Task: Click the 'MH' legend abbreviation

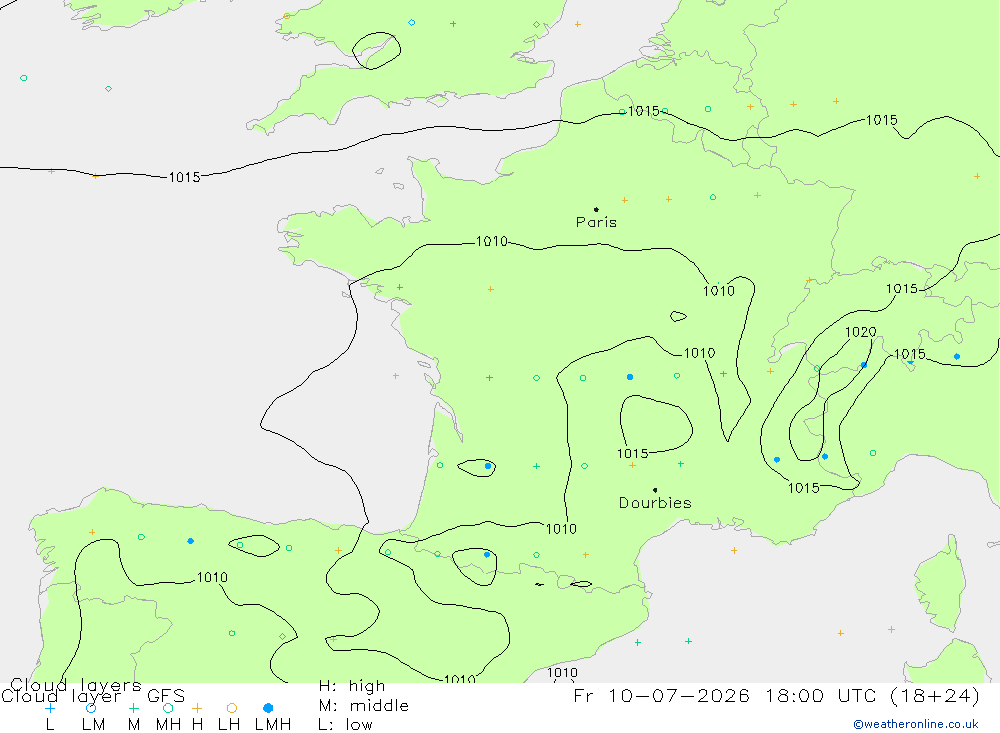Action: [x=168, y=725]
